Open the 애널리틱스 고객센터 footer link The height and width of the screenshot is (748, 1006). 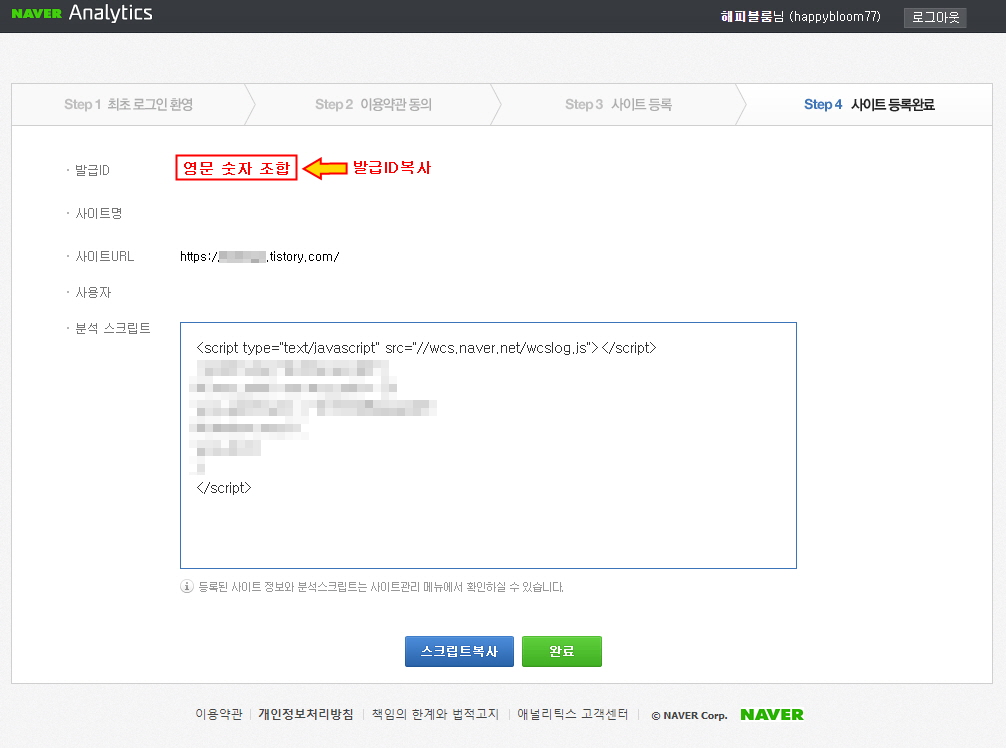572,715
